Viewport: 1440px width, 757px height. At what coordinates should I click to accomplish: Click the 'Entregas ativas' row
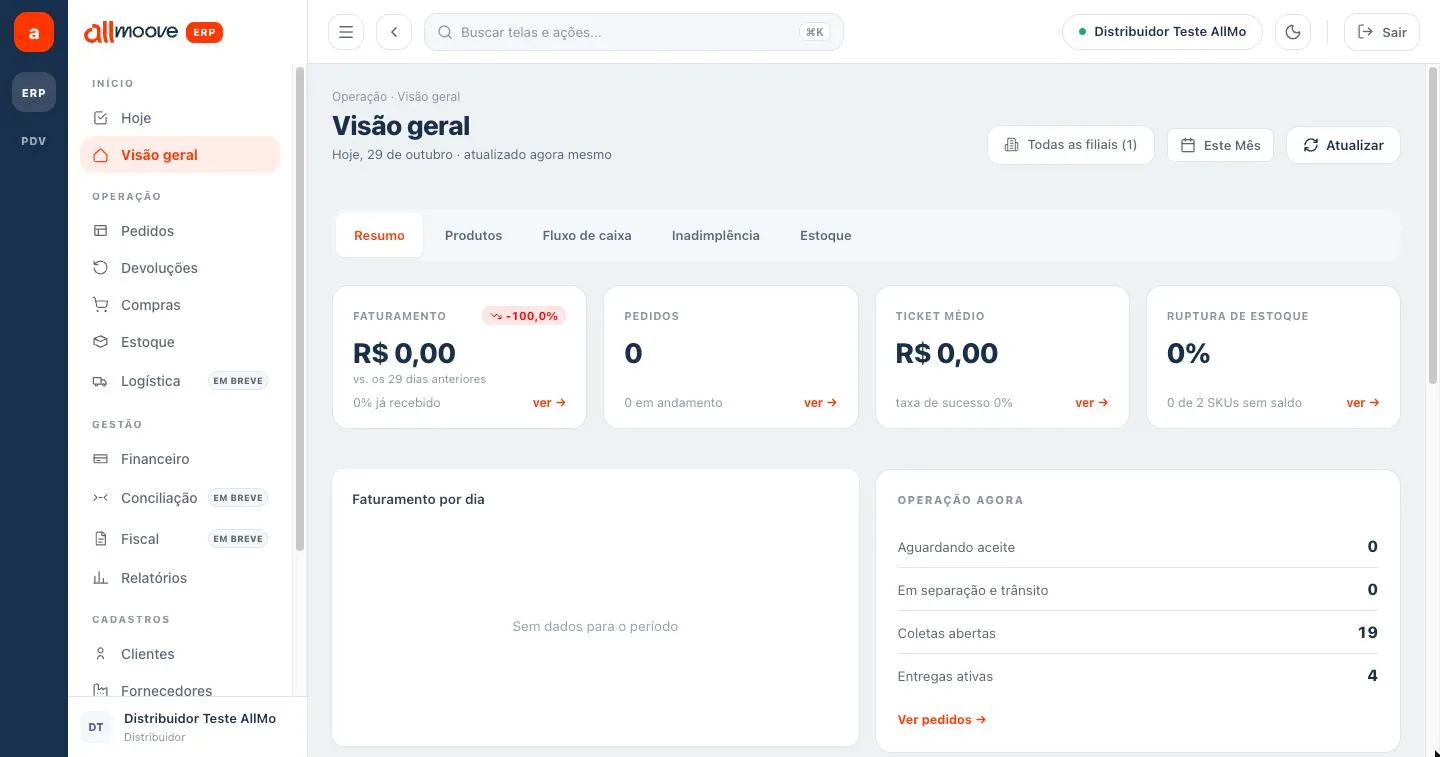tap(1137, 676)
